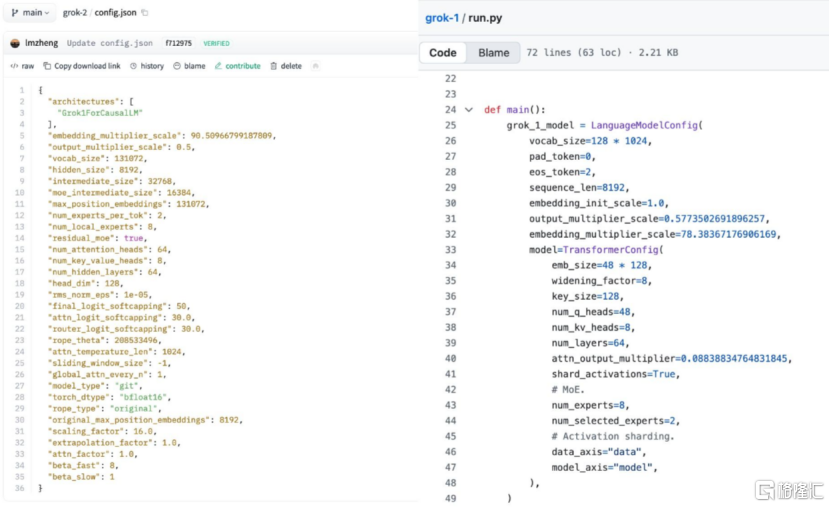Click run.py in the file path
Viewport: 830px width, 507px height.
485,18
